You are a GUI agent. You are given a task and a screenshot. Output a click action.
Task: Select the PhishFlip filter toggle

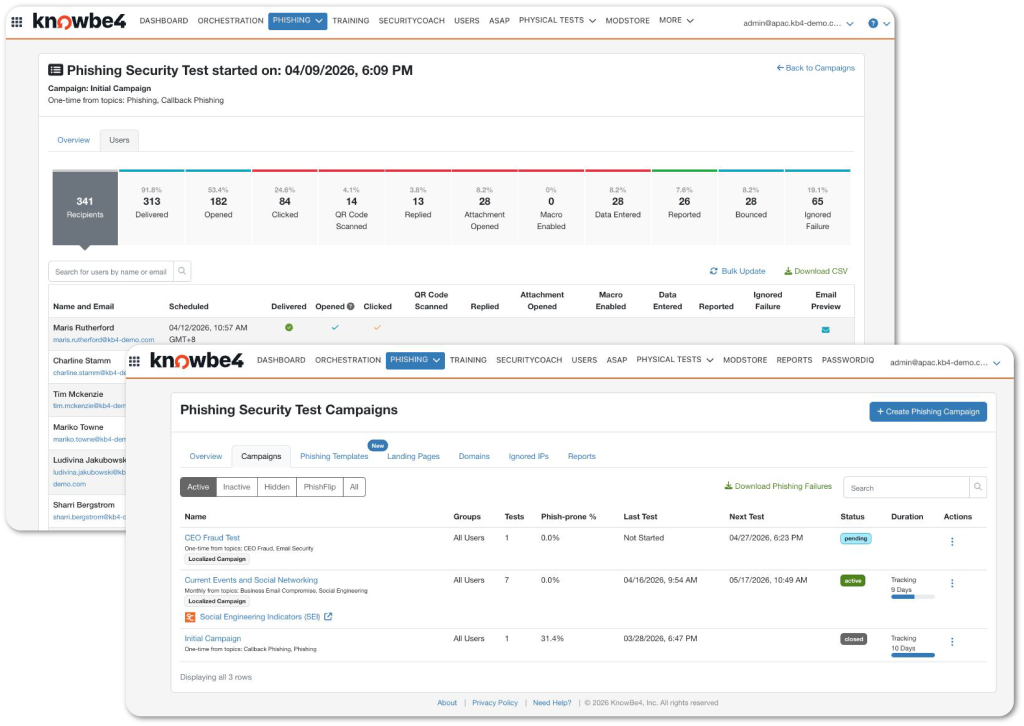319,487
